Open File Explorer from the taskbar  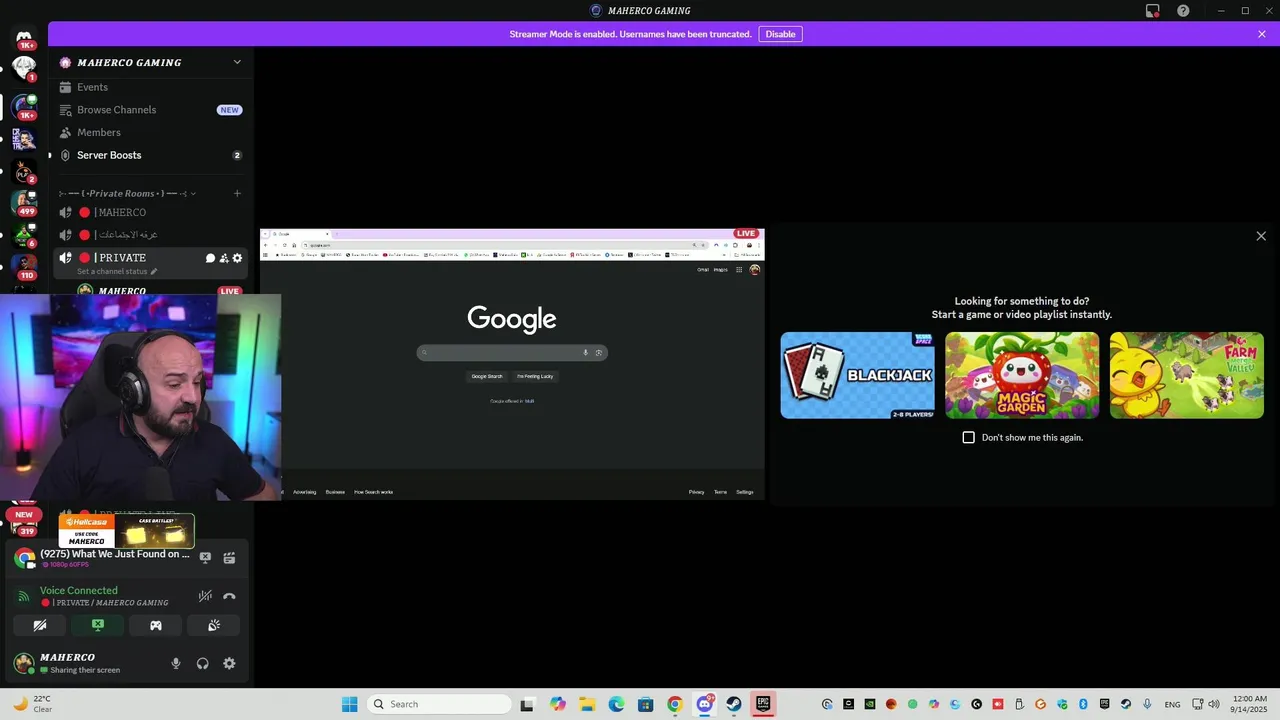tap(587, 704)
